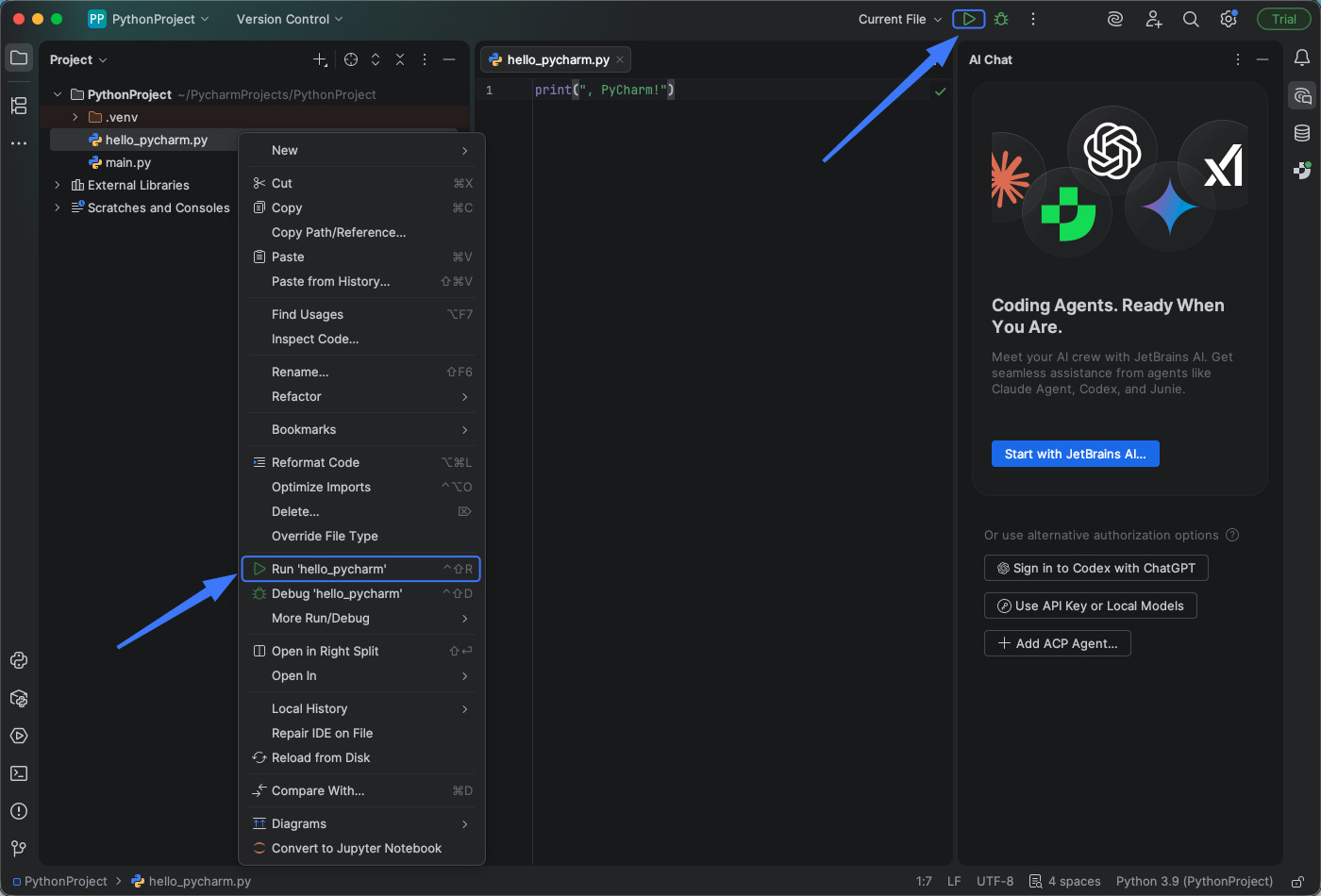Open More Actions menu next to Debug
1321x896 pixels.
1033,19
